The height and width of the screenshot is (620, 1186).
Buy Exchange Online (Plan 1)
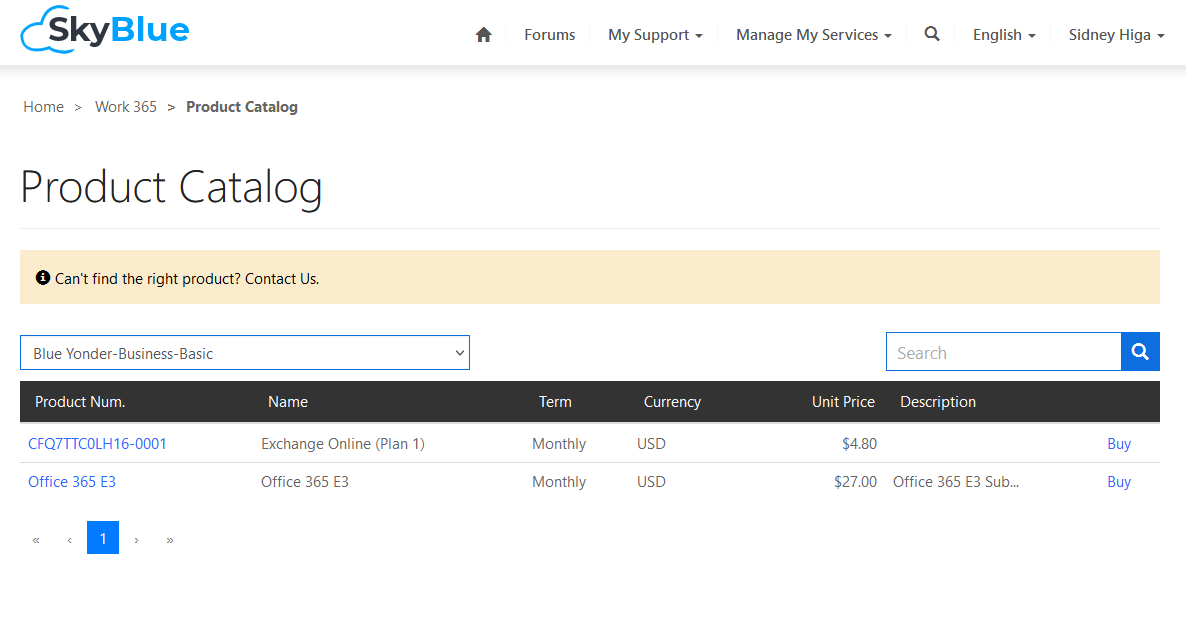tap(1119, 444)
